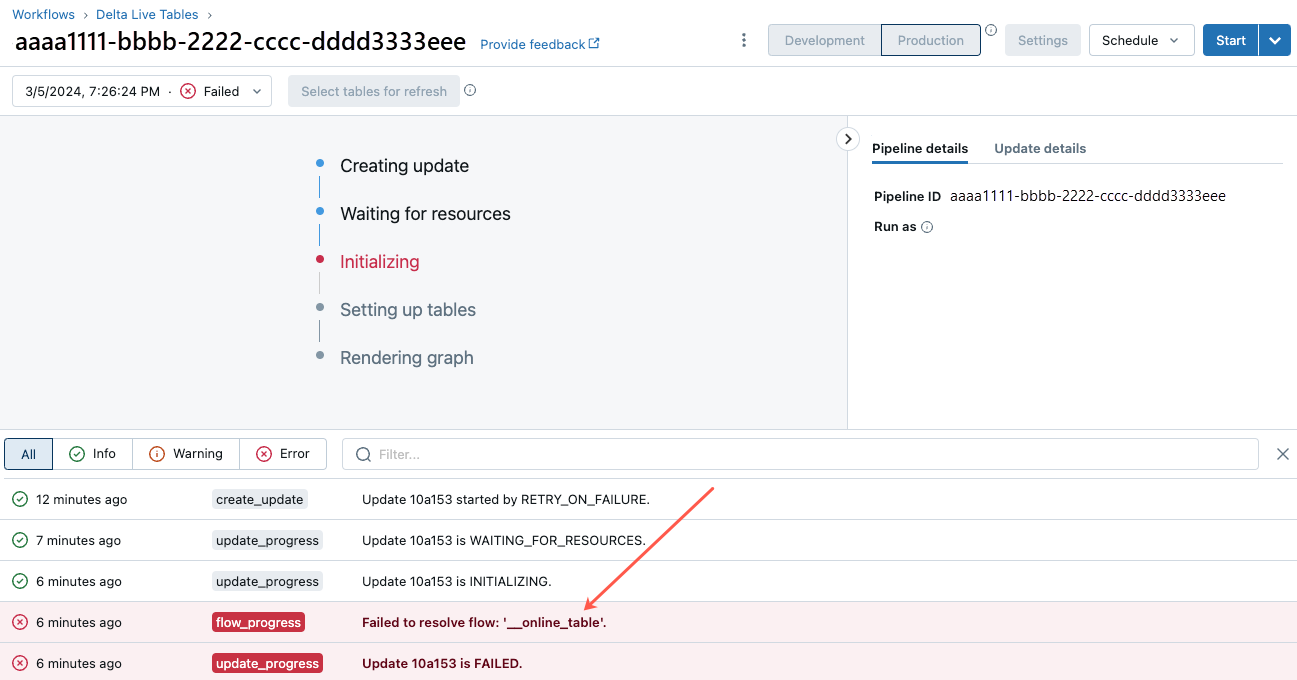Click the red error icon beside flow_progress
This screenshot has height=680, width=1297.
point(21,622)
